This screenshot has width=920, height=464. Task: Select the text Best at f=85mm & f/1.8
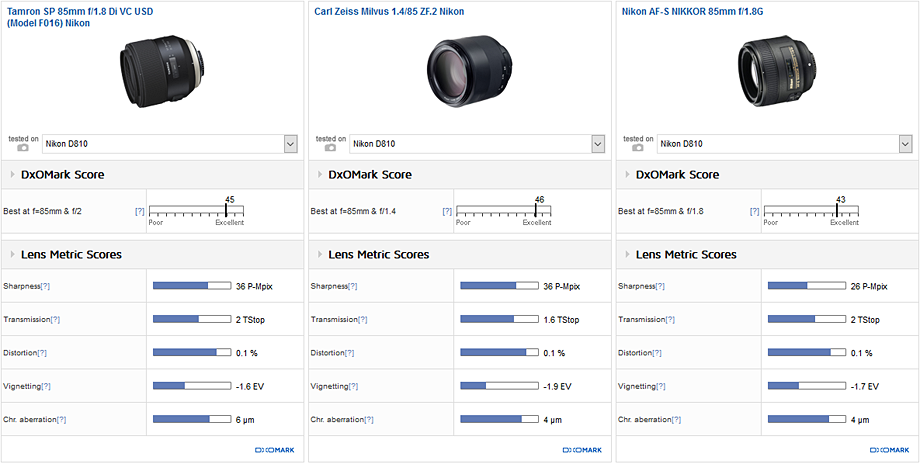pyautogui.click(x=660, y=211)
